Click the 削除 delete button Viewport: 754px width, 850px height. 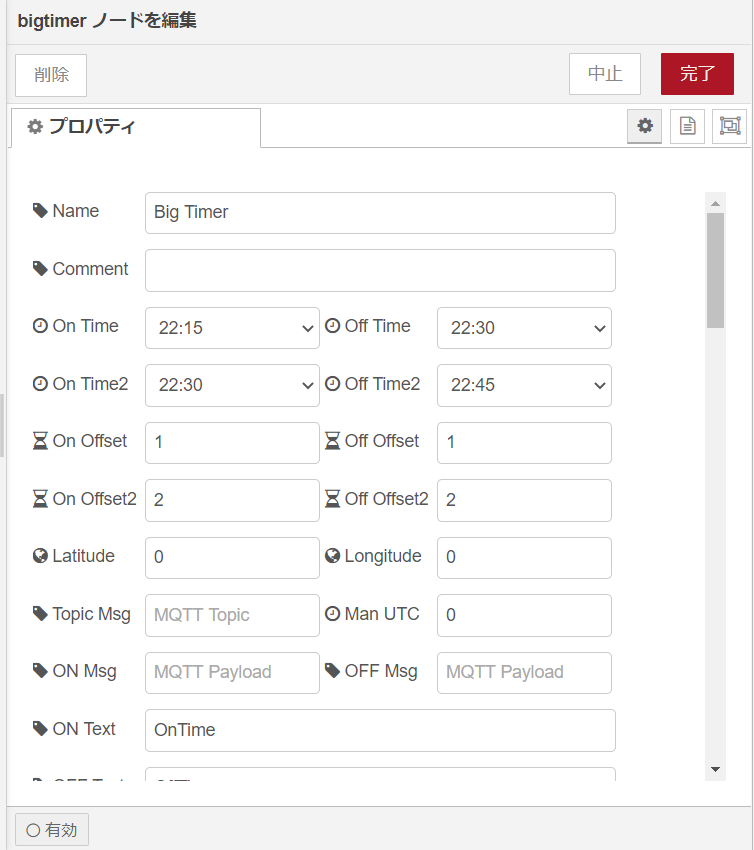pyautogui.click(x=51, y=75)
